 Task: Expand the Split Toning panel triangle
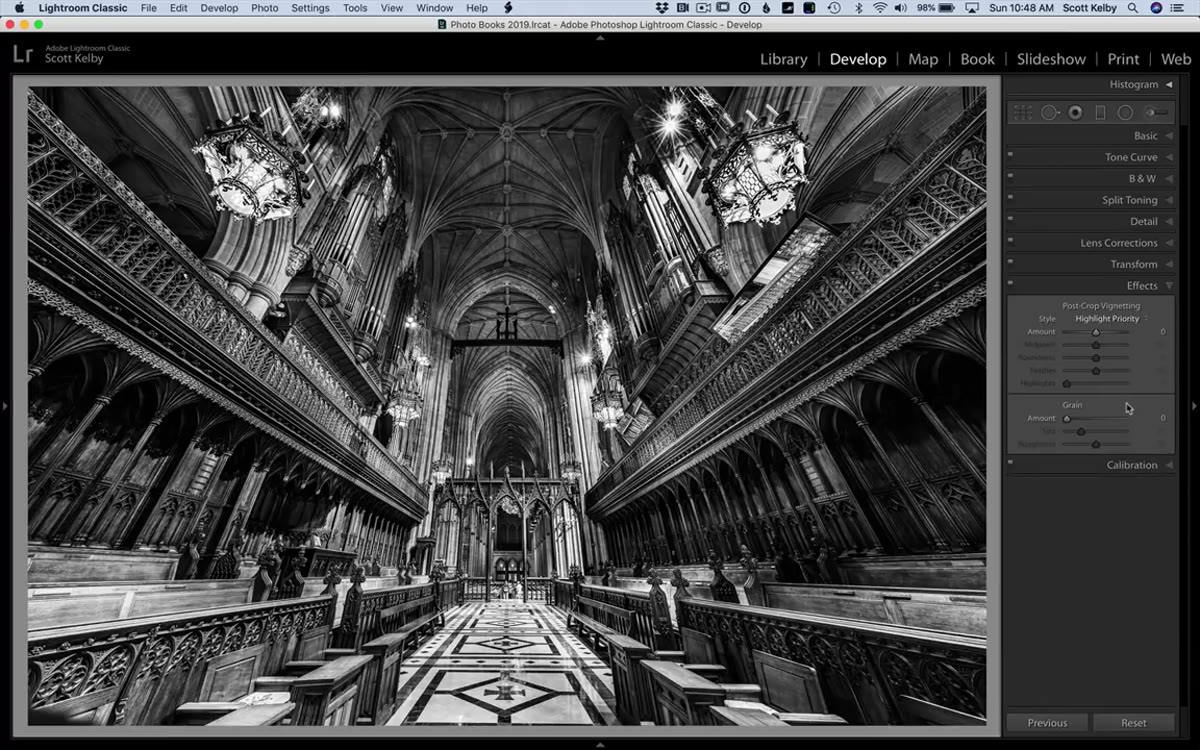1168,201
